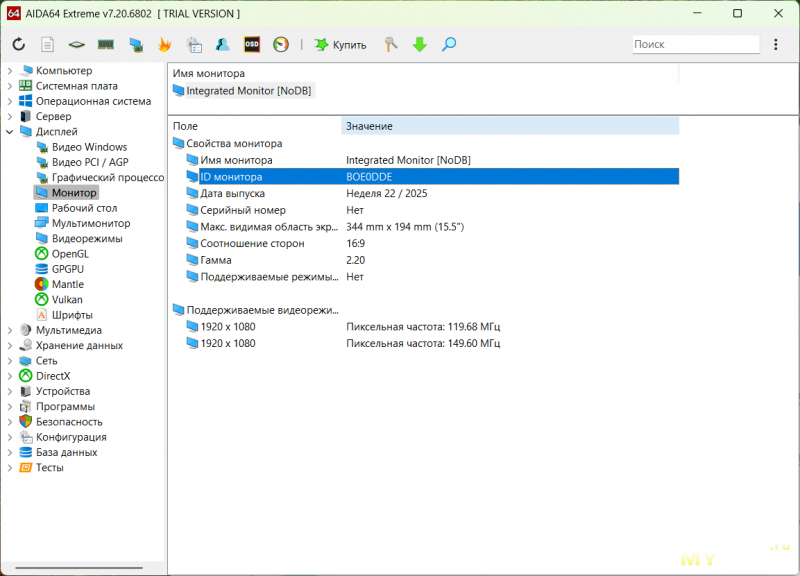Open the OSD panel icon
800x576 pixels.
coord(252,45)
